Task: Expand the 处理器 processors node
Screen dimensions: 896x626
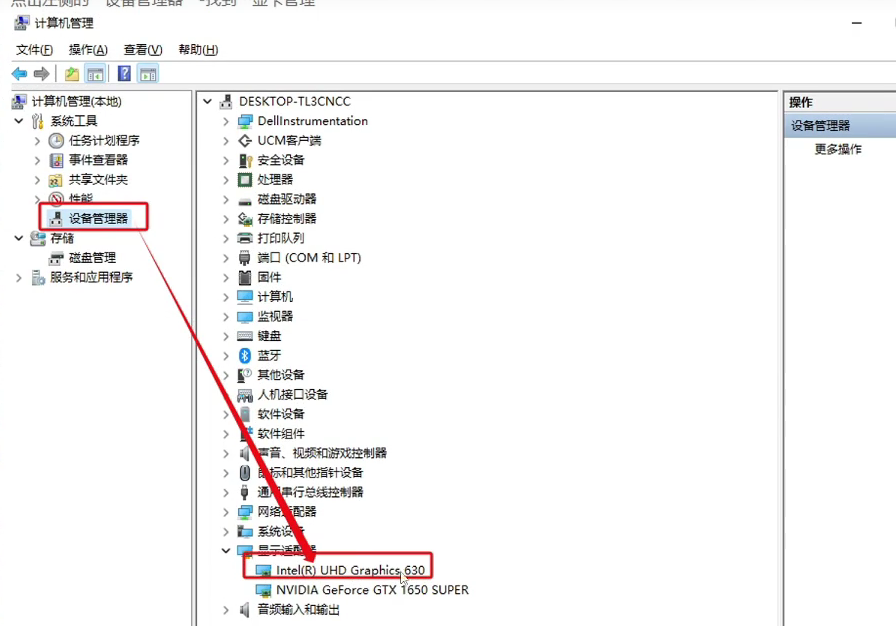Action: coord(226,180)
